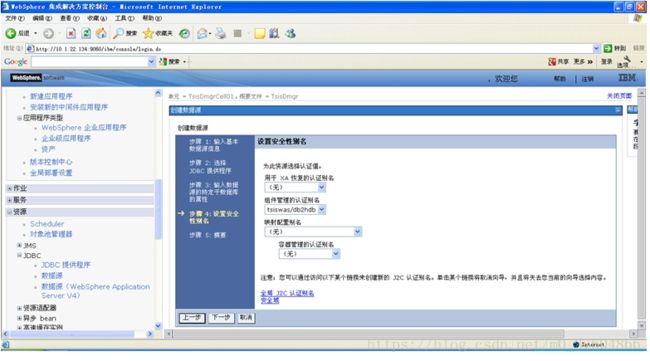Collapse the 应用程序类型 tree node
The height and width of the screenshot is (361, 650).
coord(19,118)
